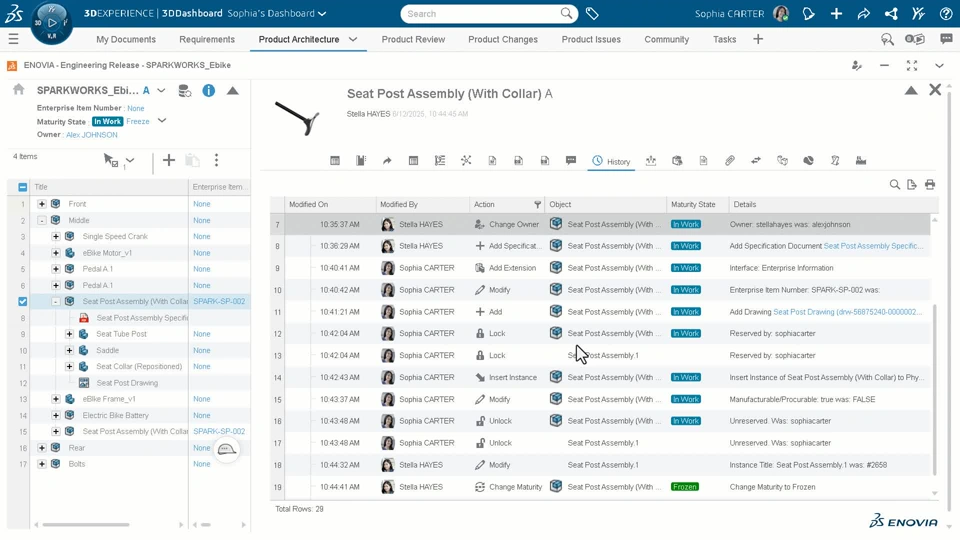Add a new dashboard tab with plus
960x540 pixels.
tap(758, 39)
